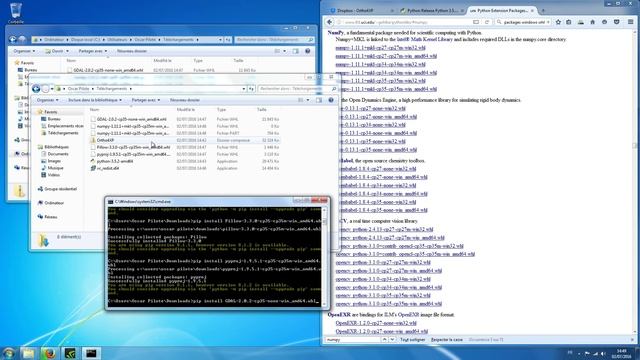Viewport: 640px width, 360px height.
Task: Click Firefox search box 'packages windows whl'
Action: 524,22
